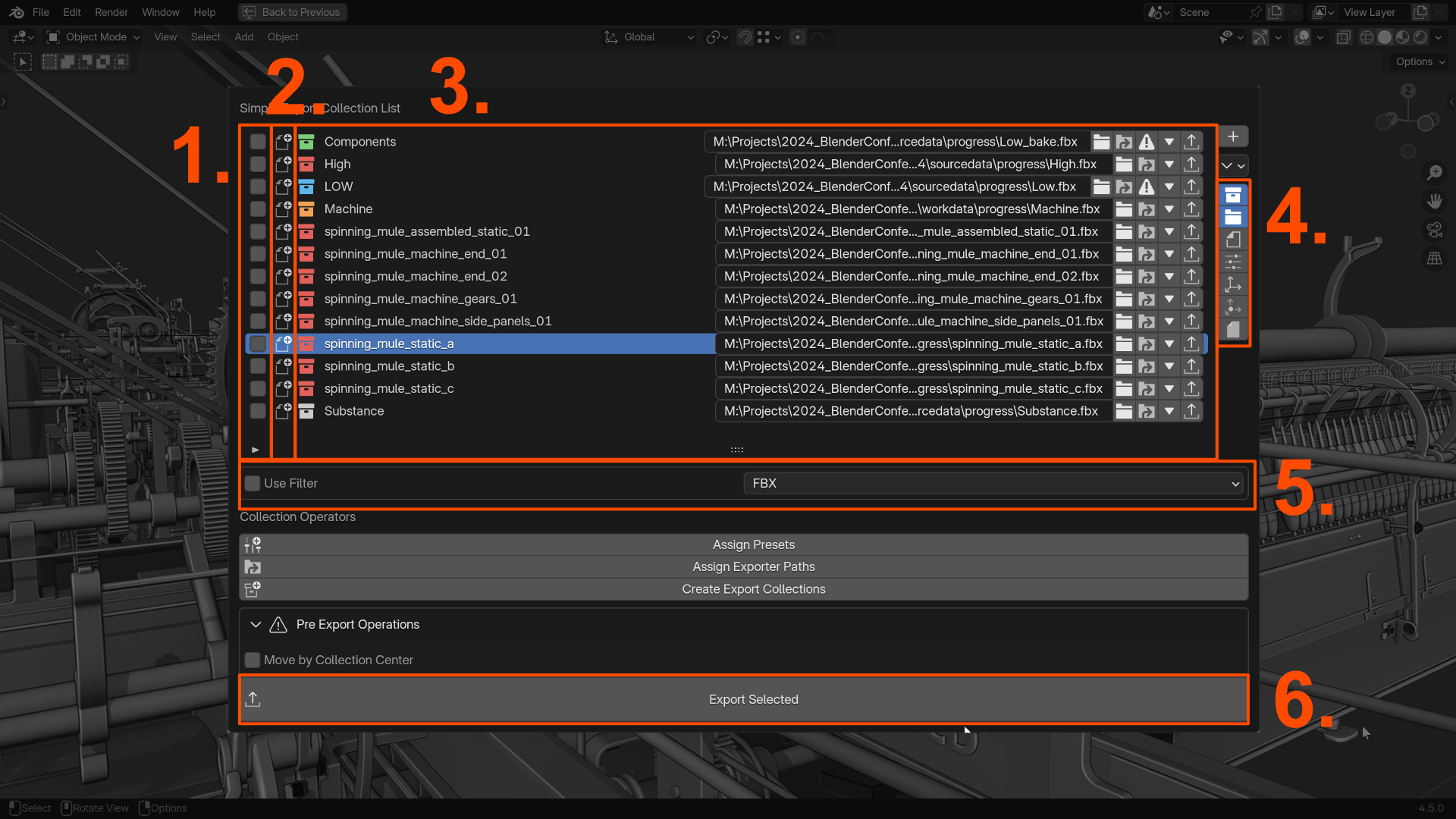Screen dimensions: 1456x819
Task: Toggle axis arrows icon in side column
Action: click(1234, 285)
